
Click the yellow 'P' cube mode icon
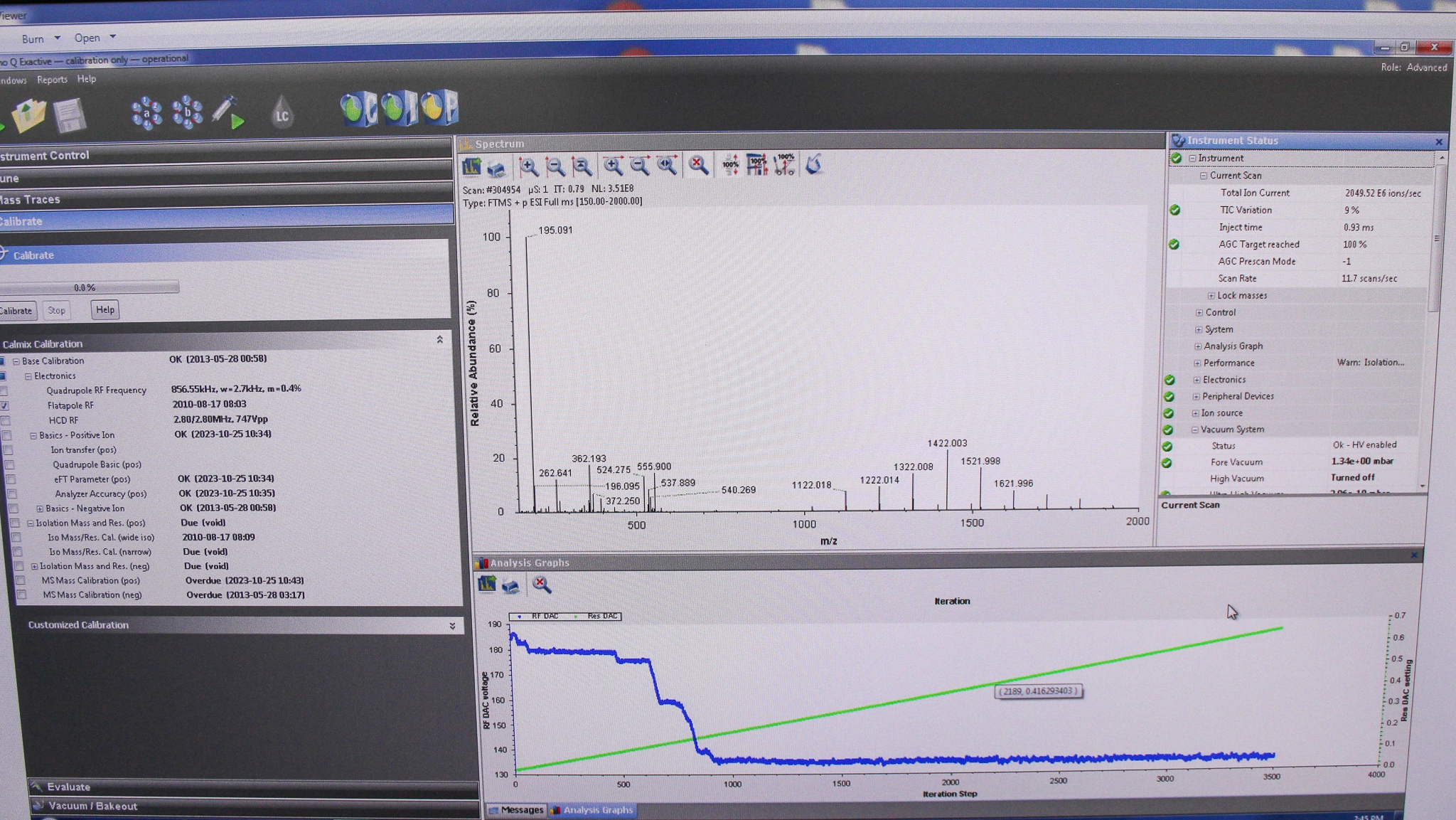pyautogui.click(x=439, y=107)
